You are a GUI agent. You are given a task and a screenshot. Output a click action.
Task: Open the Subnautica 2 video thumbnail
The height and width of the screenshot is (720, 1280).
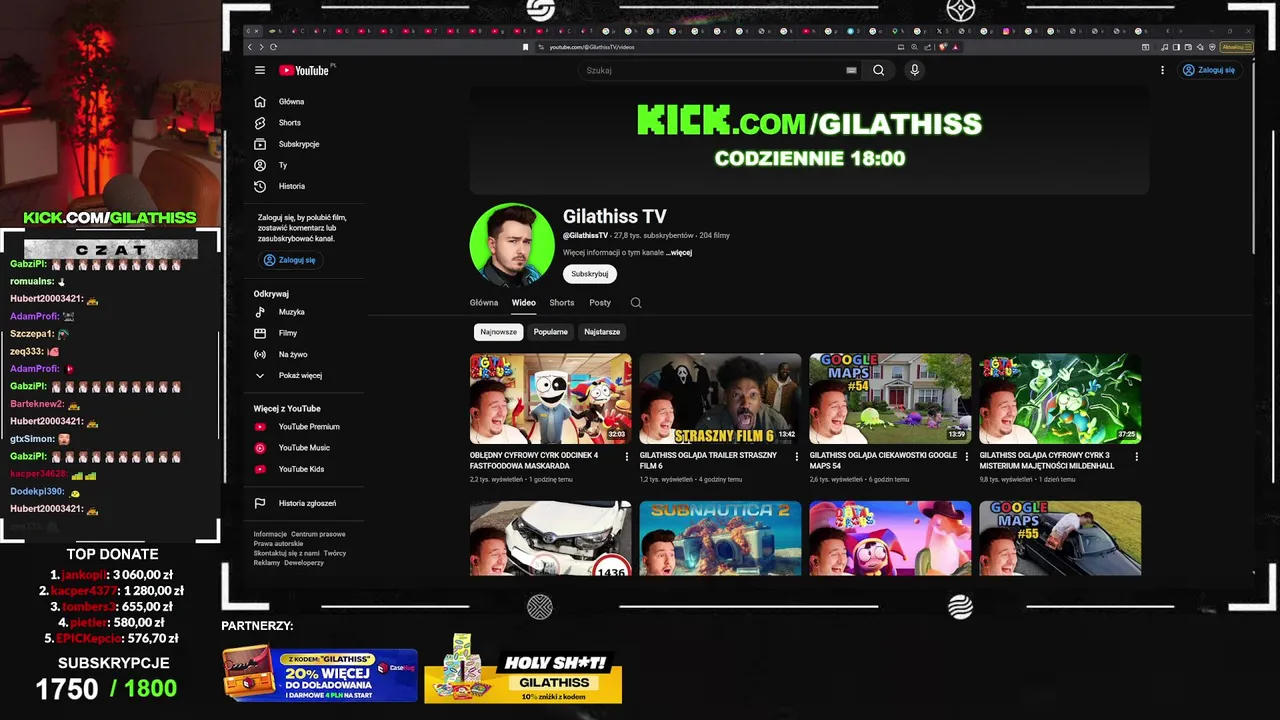[720, 538]
